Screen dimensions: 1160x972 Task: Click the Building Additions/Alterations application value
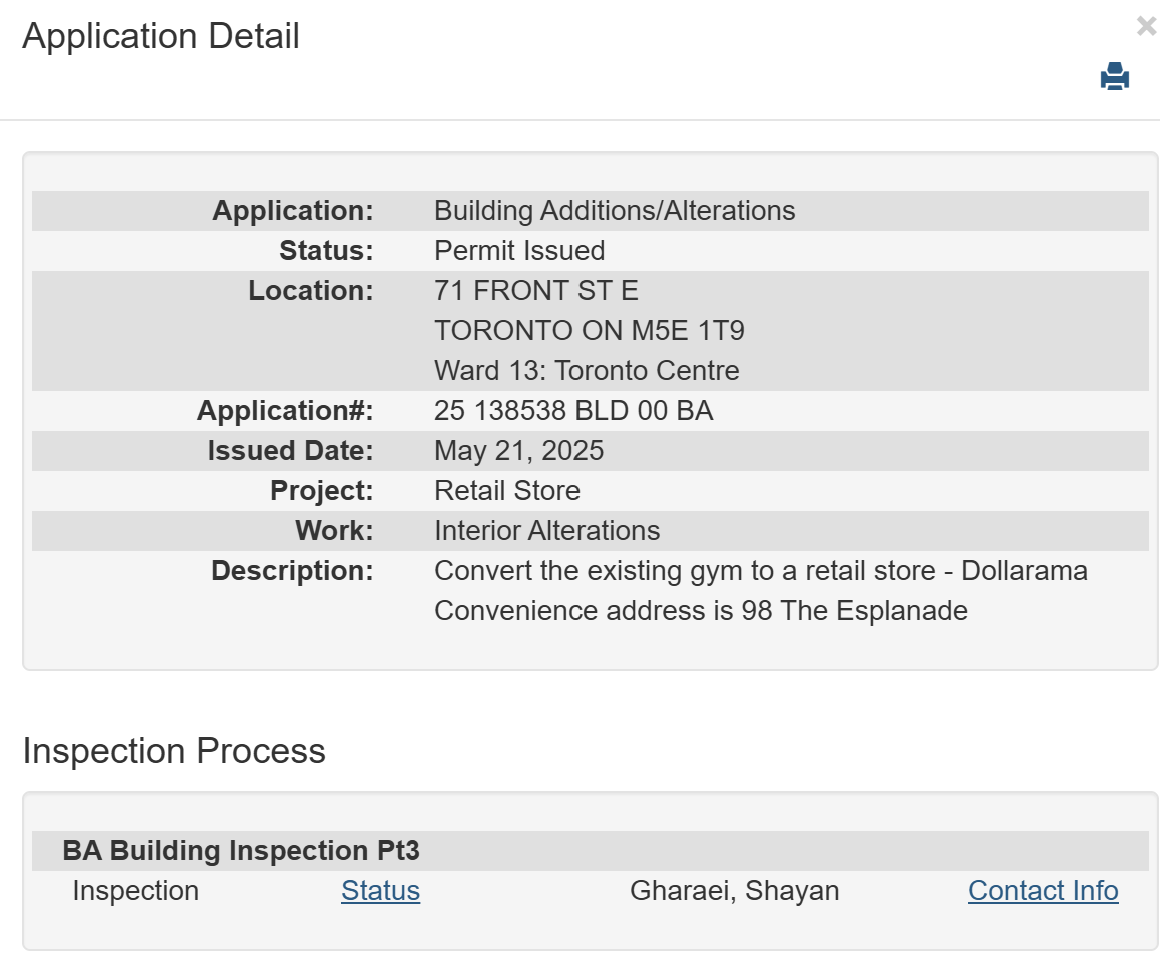[x=614, y=211]
